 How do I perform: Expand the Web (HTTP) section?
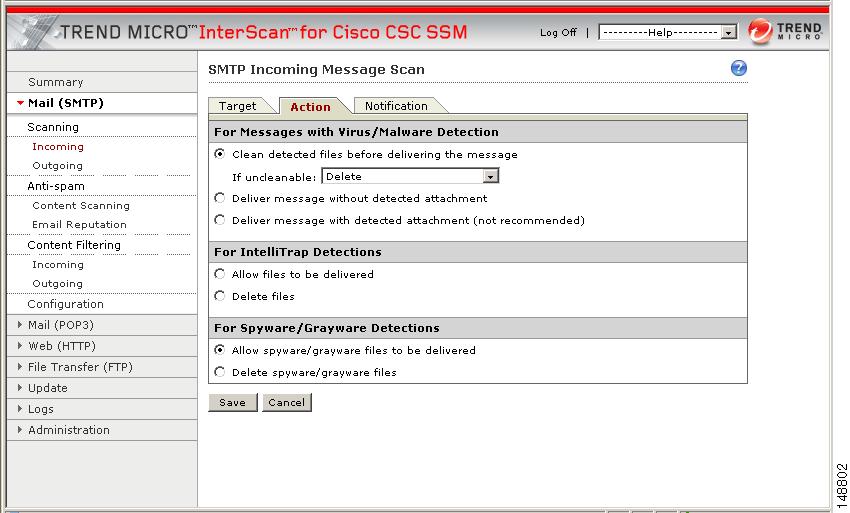(20, 345)
